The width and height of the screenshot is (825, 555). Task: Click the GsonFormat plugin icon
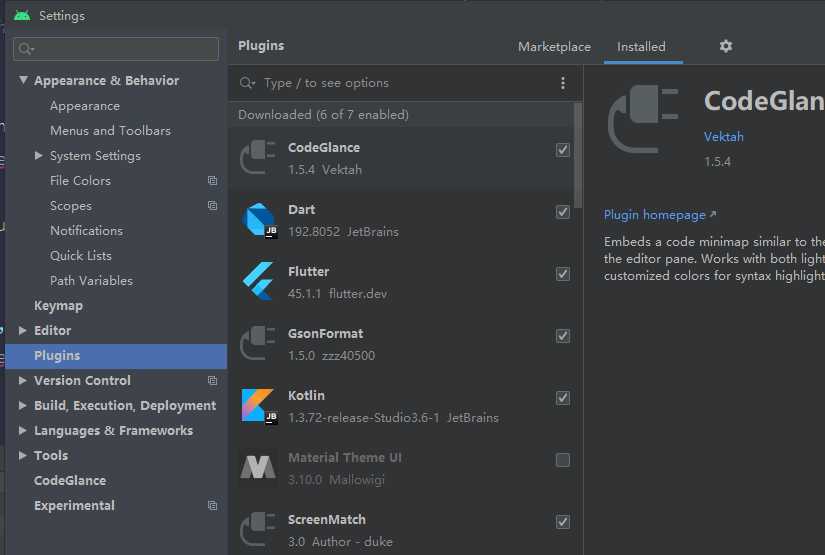click(257, 344)
